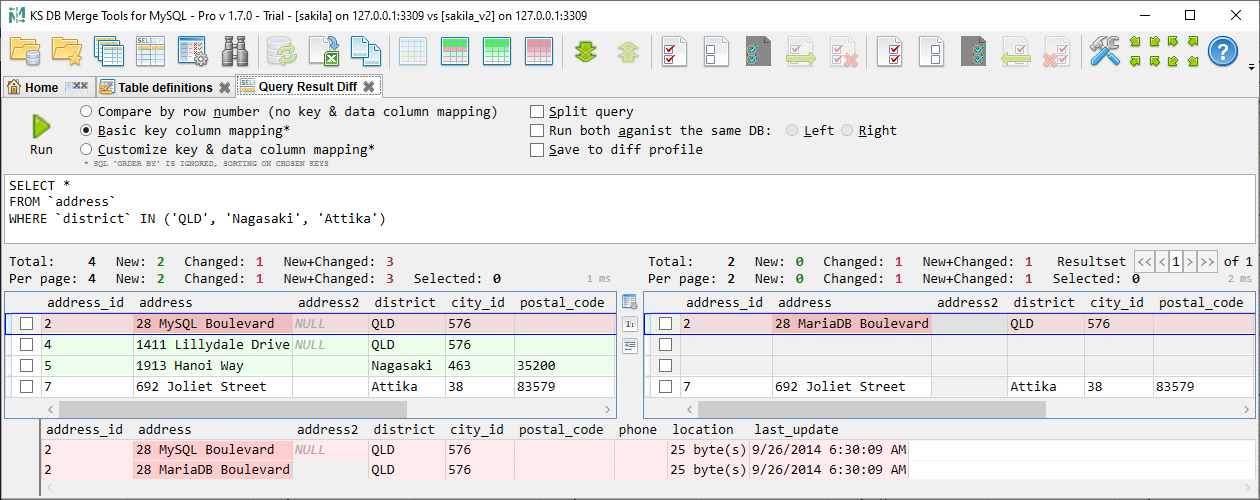Click left grid district column header
The image size is (1260, 500).
(x=406, y=302)
